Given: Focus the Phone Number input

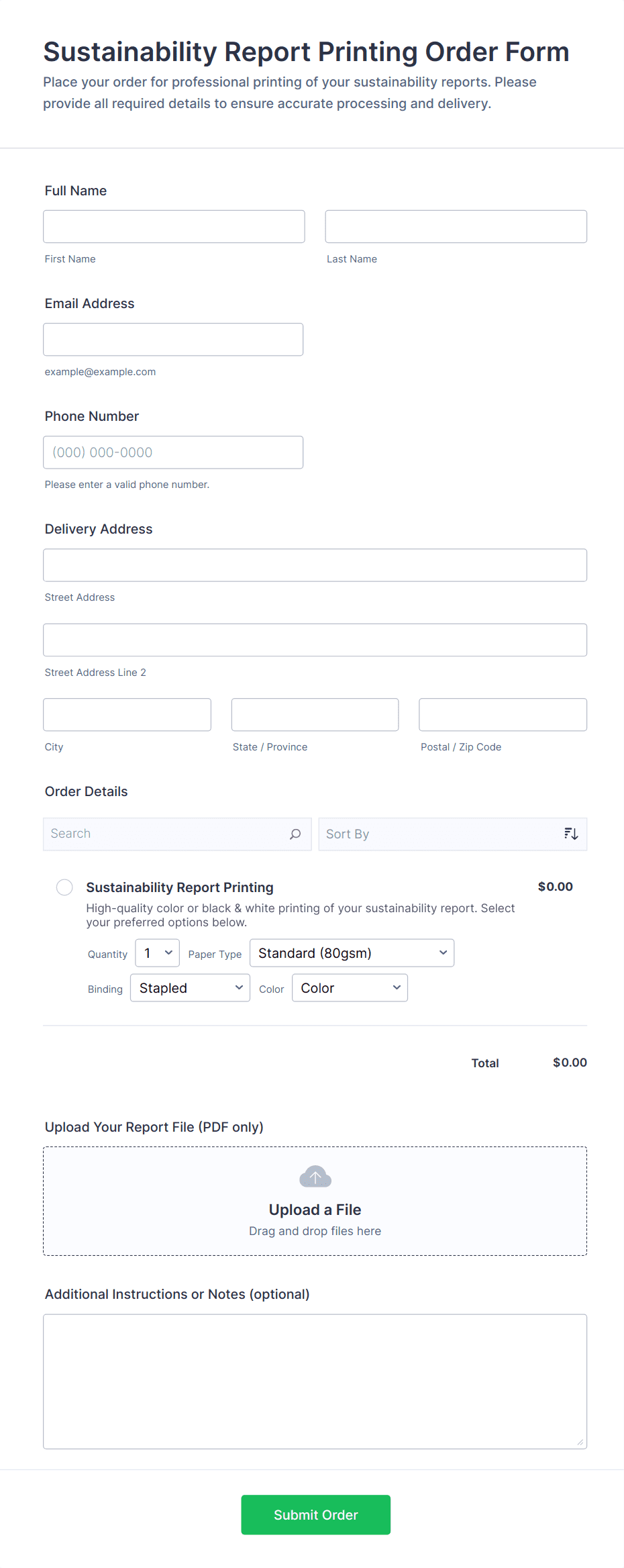Looking at the screenshot, I should [x=173, y=452].
